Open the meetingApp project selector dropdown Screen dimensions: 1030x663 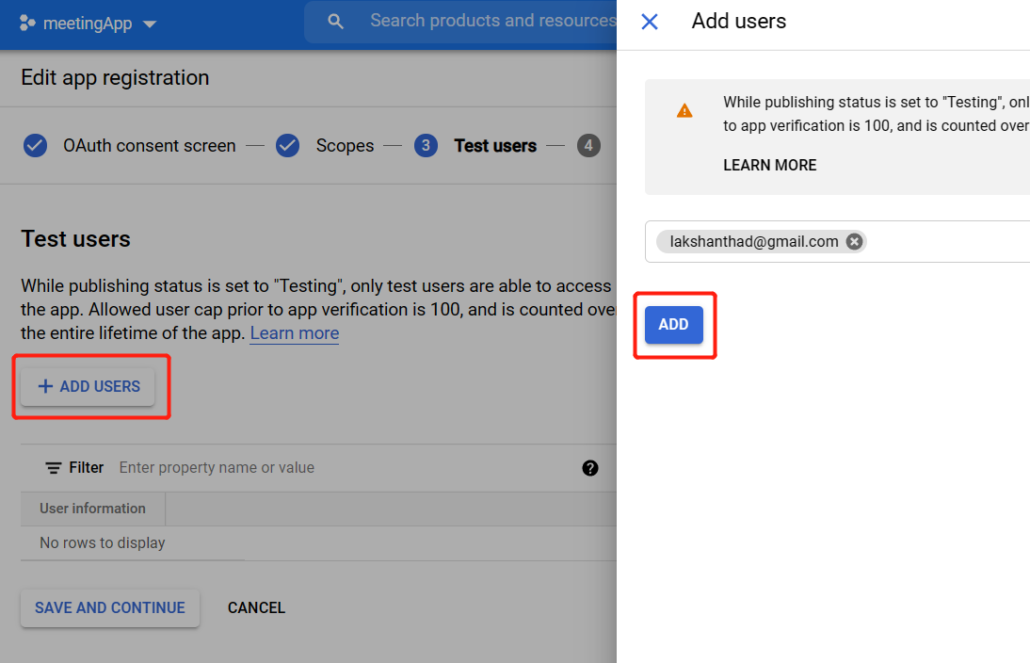150,24
